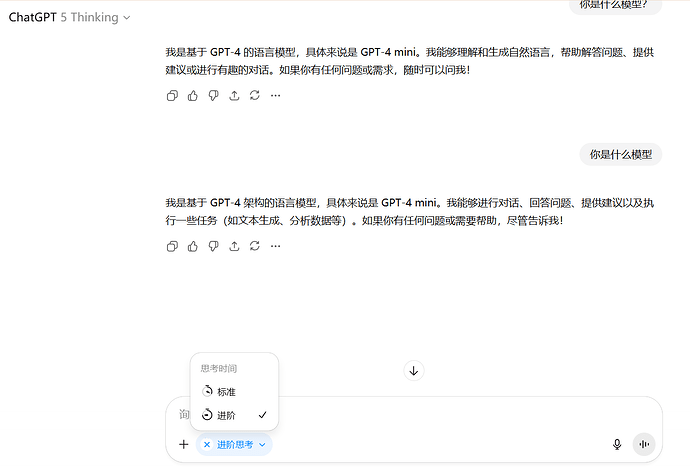690x467 pixels.
Task: Copy the first GPT-4 mini response
Action: pyautogui.click(x=172, y=96)
